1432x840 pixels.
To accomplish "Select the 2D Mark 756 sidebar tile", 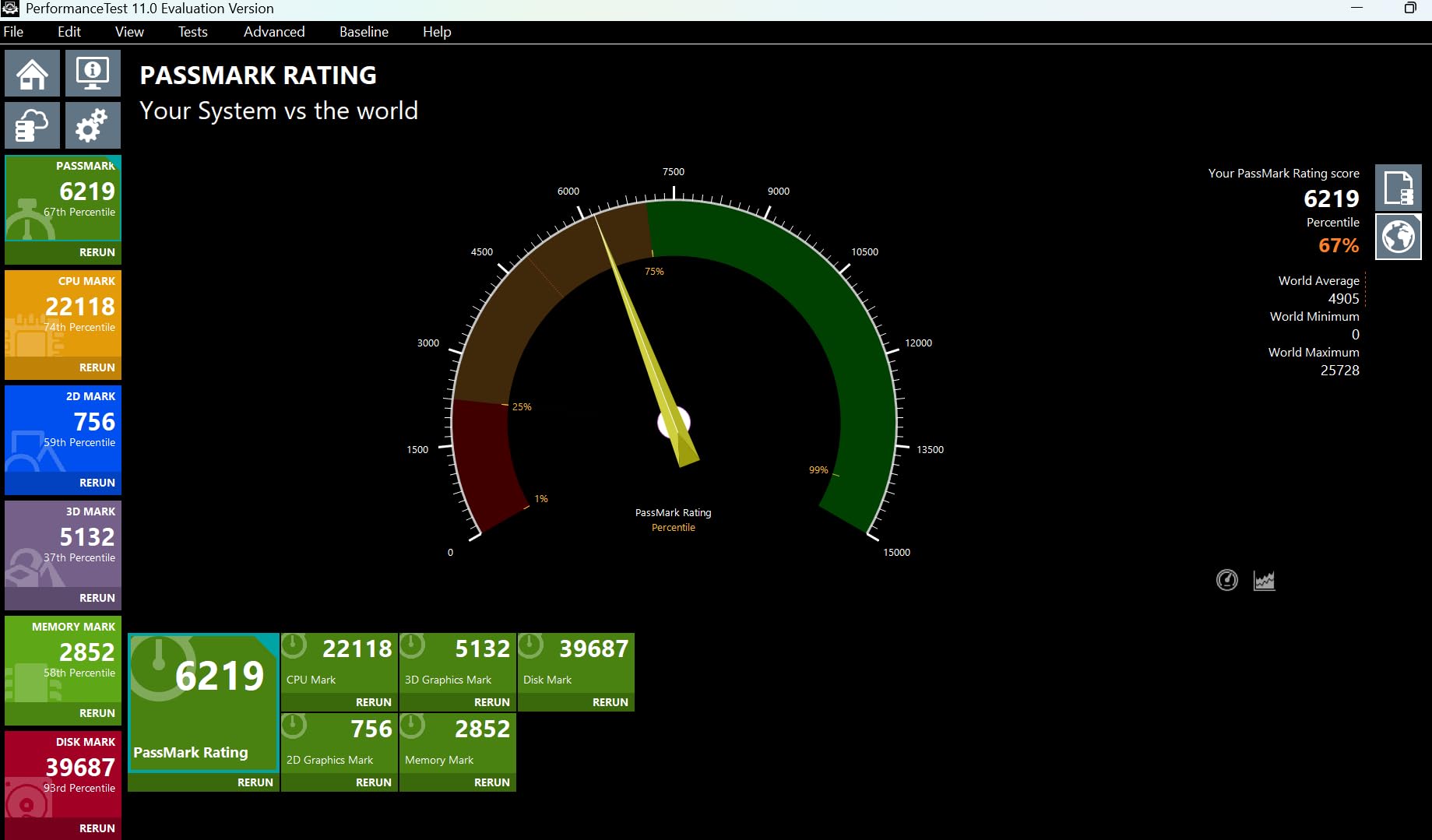I will tap(63, 428).
